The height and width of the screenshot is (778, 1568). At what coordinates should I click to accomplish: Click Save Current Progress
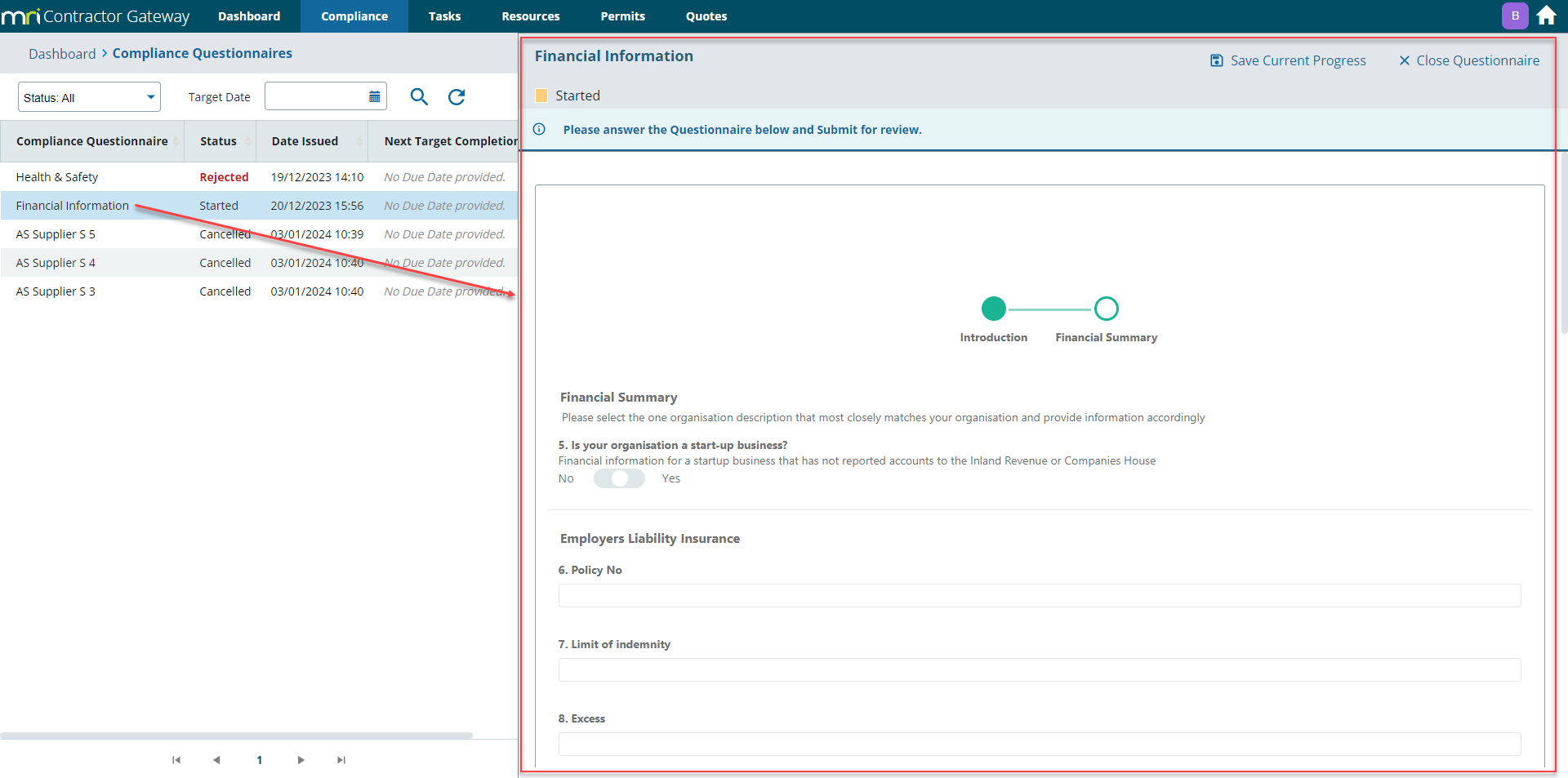click(x=1288, y=60)
